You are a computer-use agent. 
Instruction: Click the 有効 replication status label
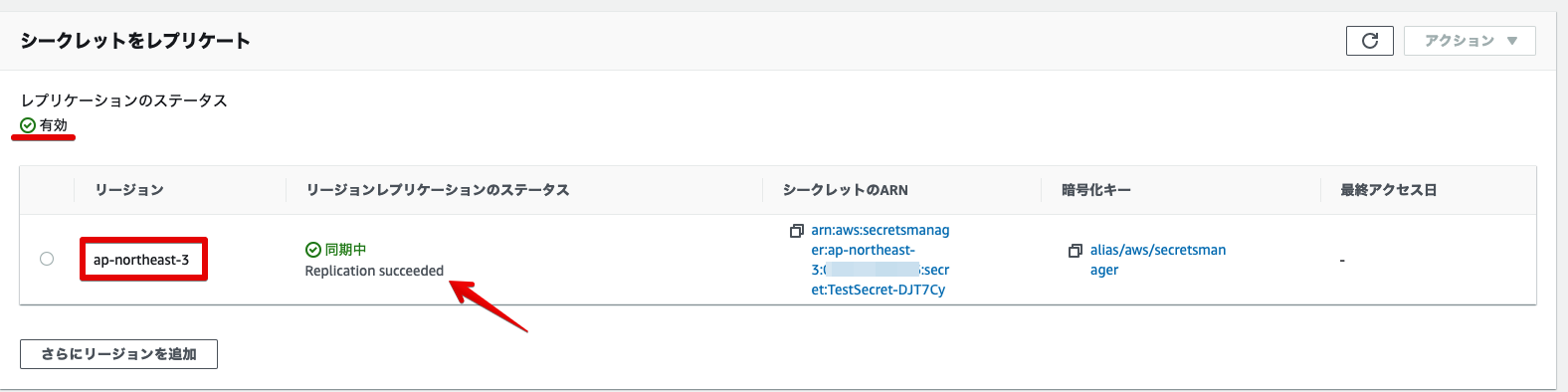(54, 125)
